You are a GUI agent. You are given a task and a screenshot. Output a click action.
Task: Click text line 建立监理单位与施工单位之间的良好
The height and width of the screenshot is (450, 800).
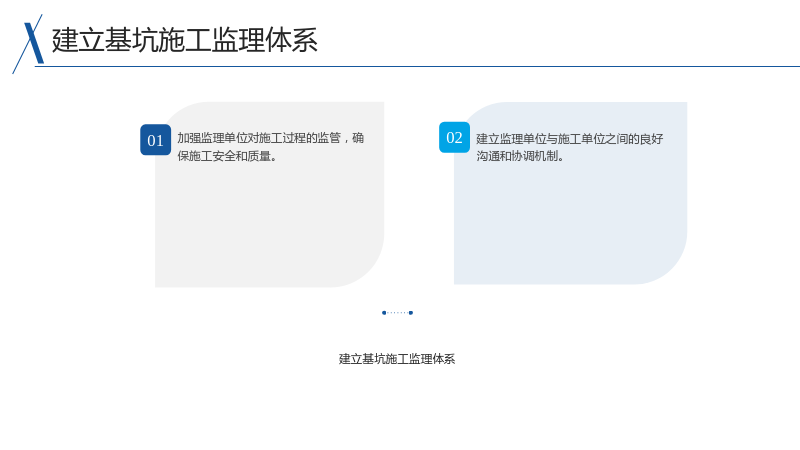coord(569,139)
